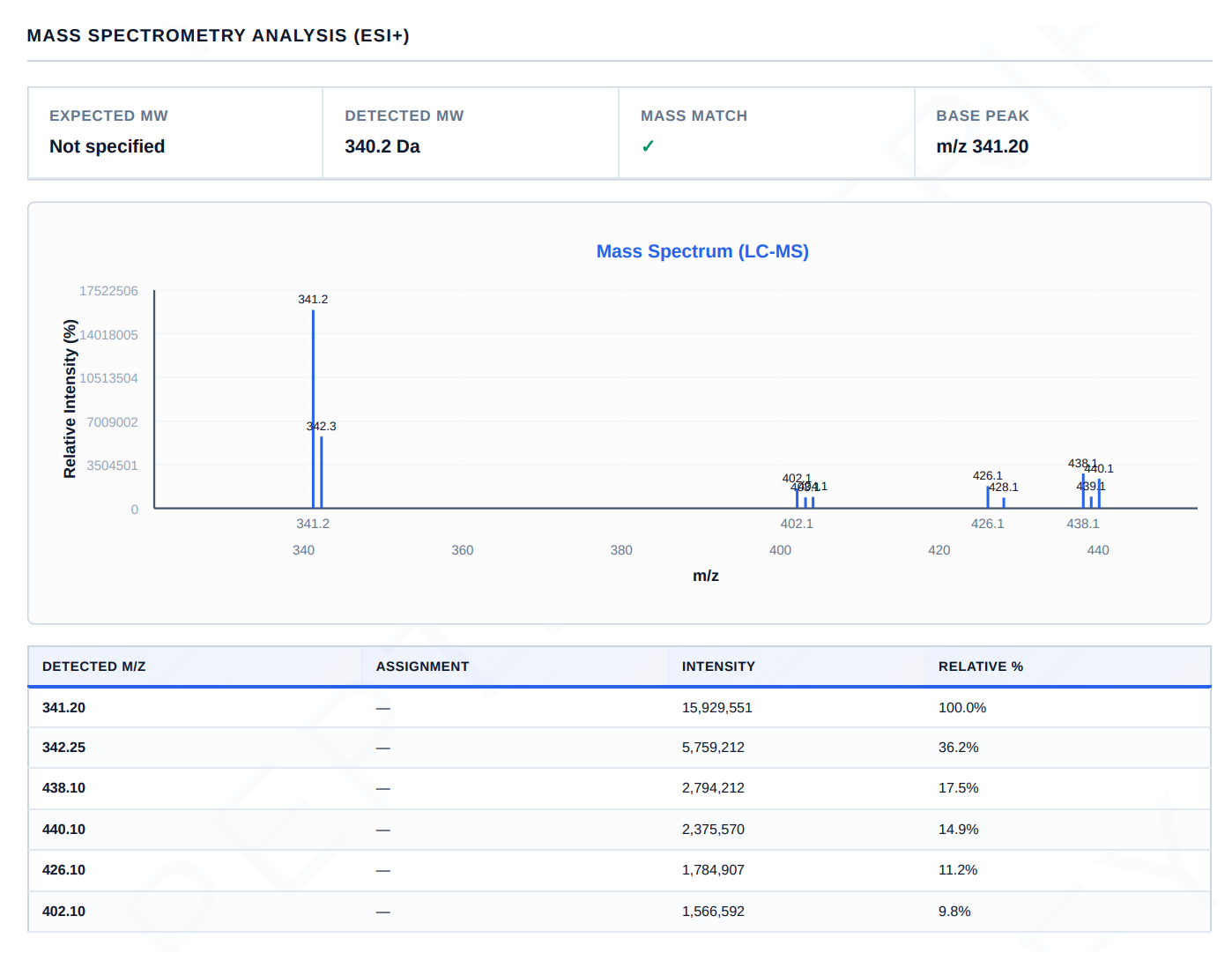1232x953 pixels.
Task: Select the 342.25 m/z row
Action: tap(620, 748)
